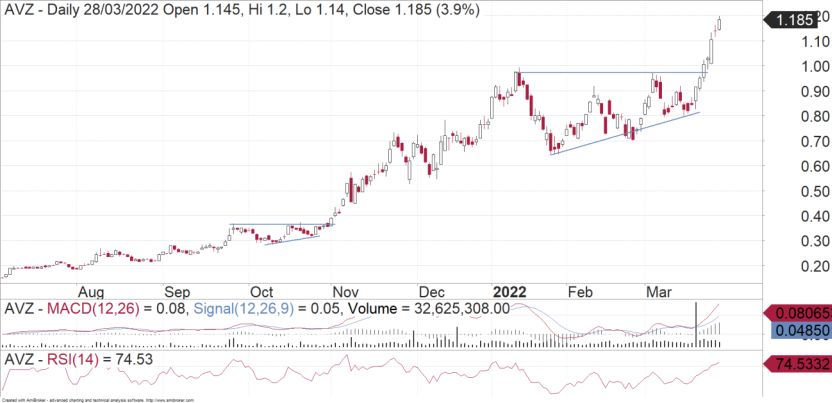Click the red MACD value tag
The width and height of the screenshot is (832, 403).
pos(797,313)
